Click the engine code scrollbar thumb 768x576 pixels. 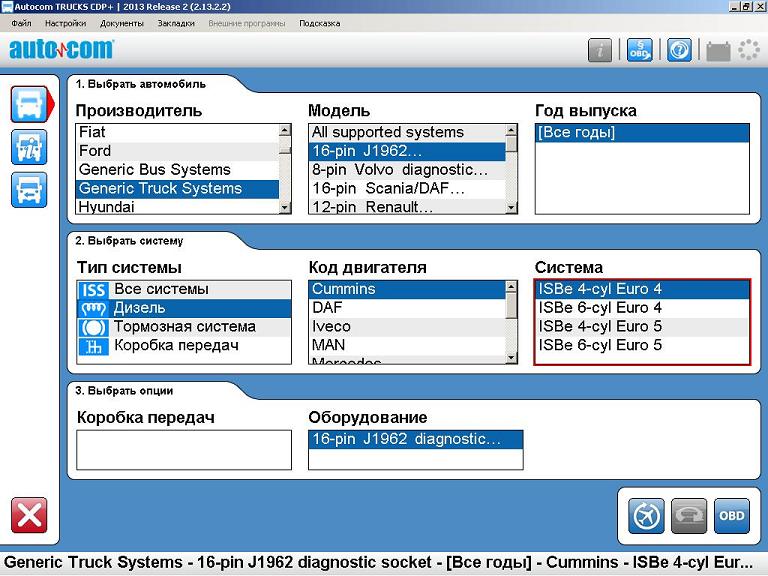click(511, 306)
